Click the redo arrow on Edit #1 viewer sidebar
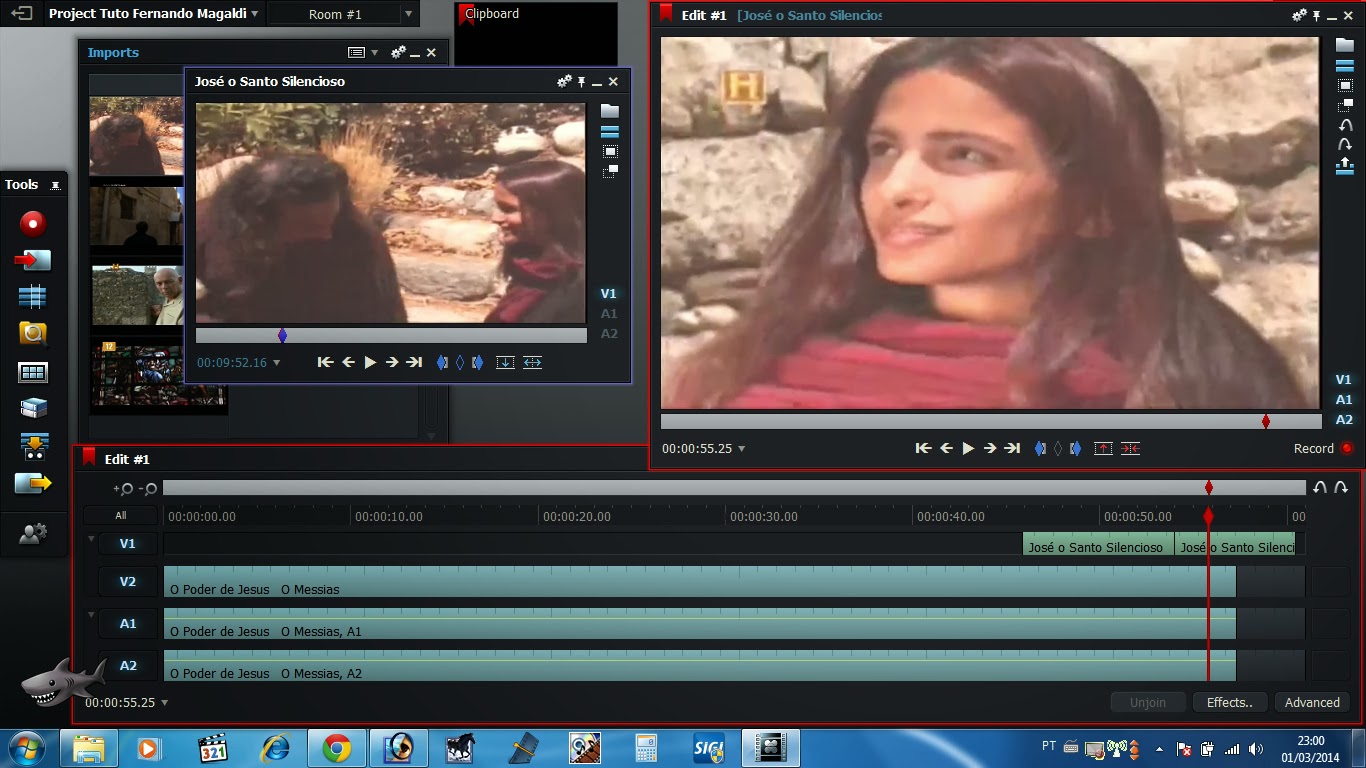1366x768 pixels. point(1345,145)
